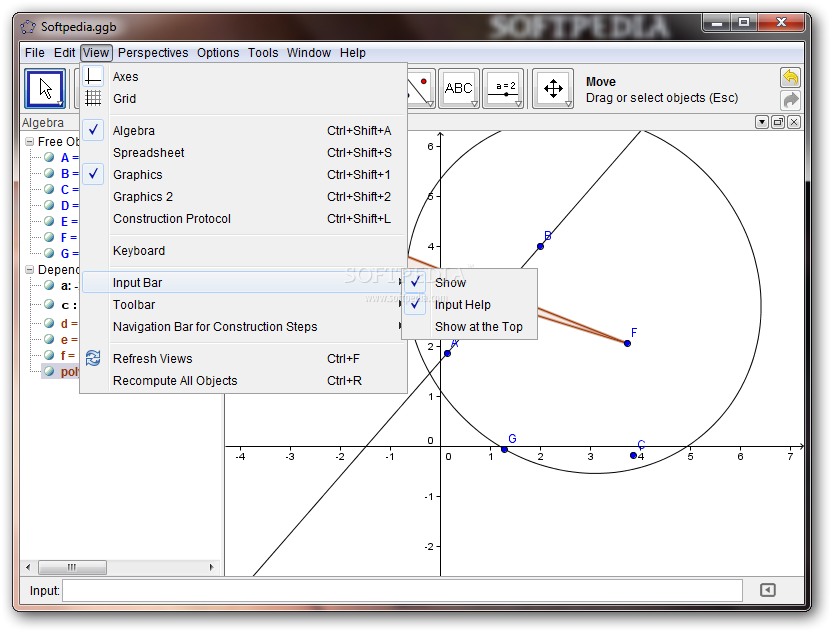Choose Graphics 2 from View menu
Image resolution: width=832 pixels, height=632 pixels.
point(244,196)
